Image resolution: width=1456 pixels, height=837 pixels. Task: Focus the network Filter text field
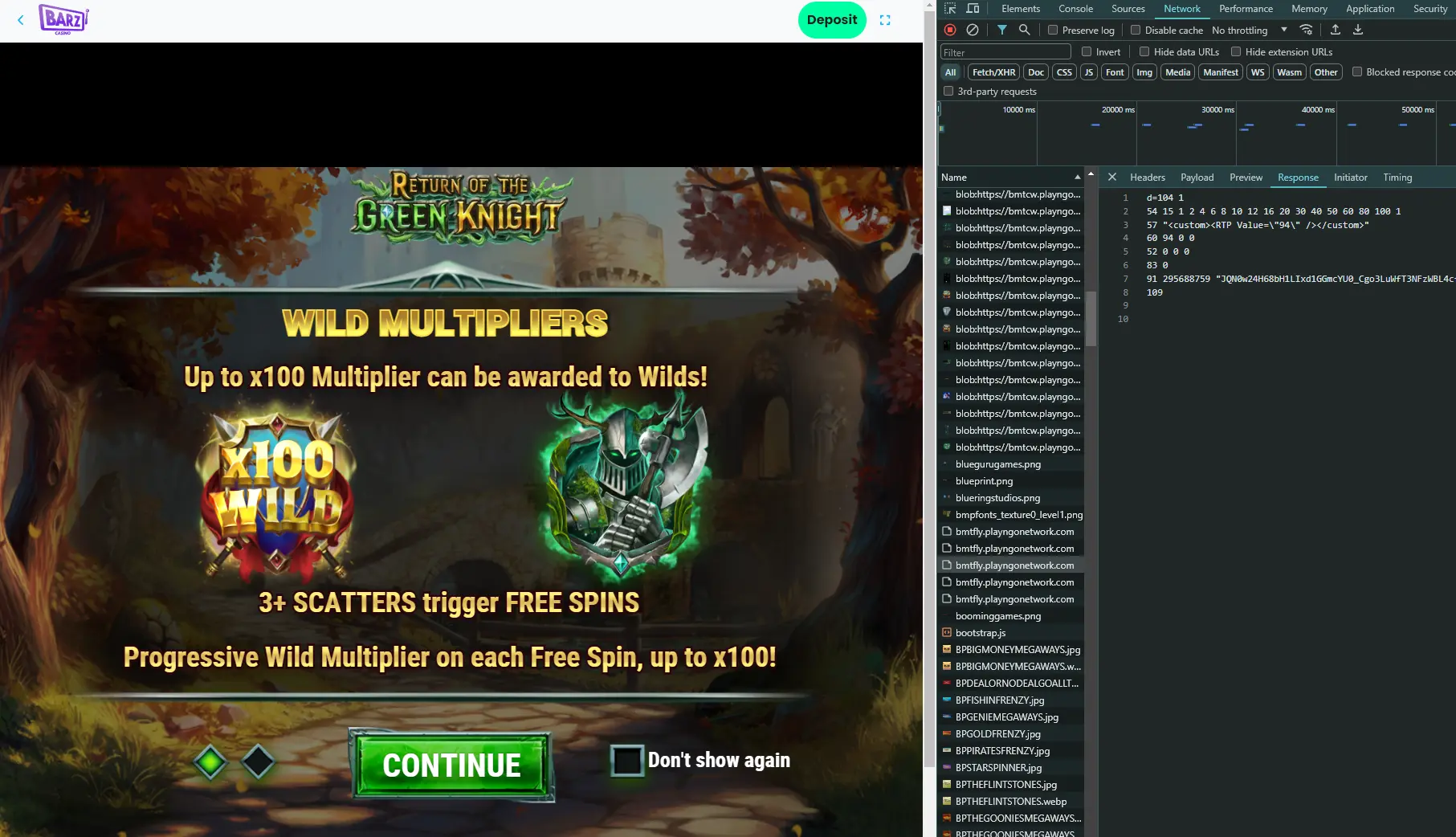pos(1005,52)
